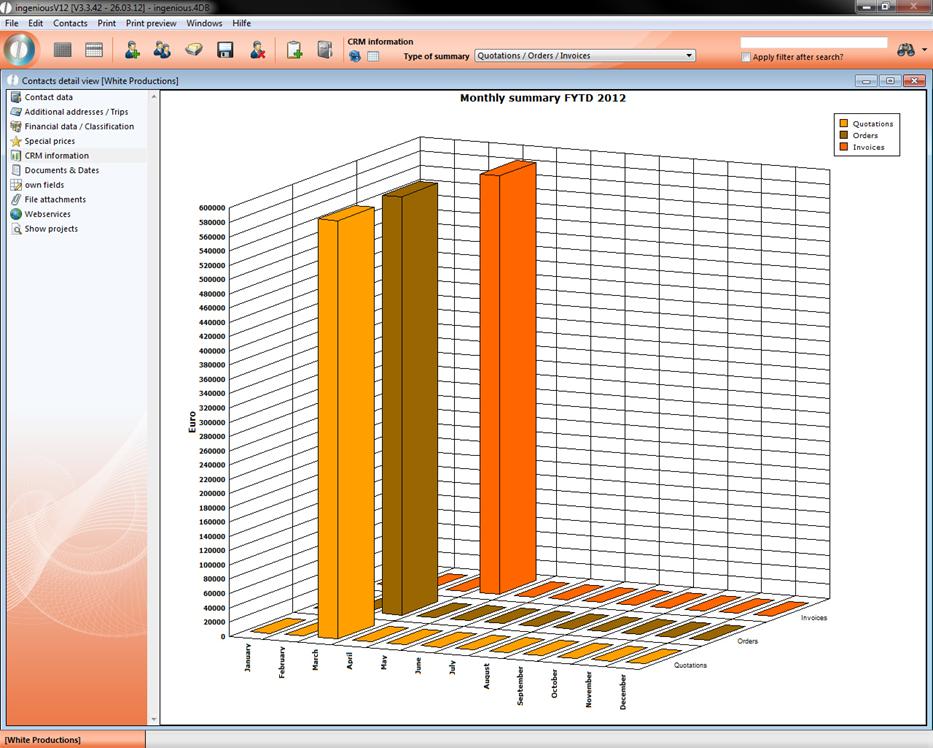Click the clipboard with green plus icon
The width and height of the screenshot is (933, 748).
point(294,50)
